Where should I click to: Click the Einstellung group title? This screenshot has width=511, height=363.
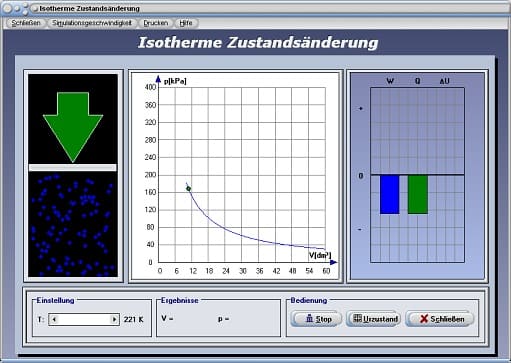55,300
